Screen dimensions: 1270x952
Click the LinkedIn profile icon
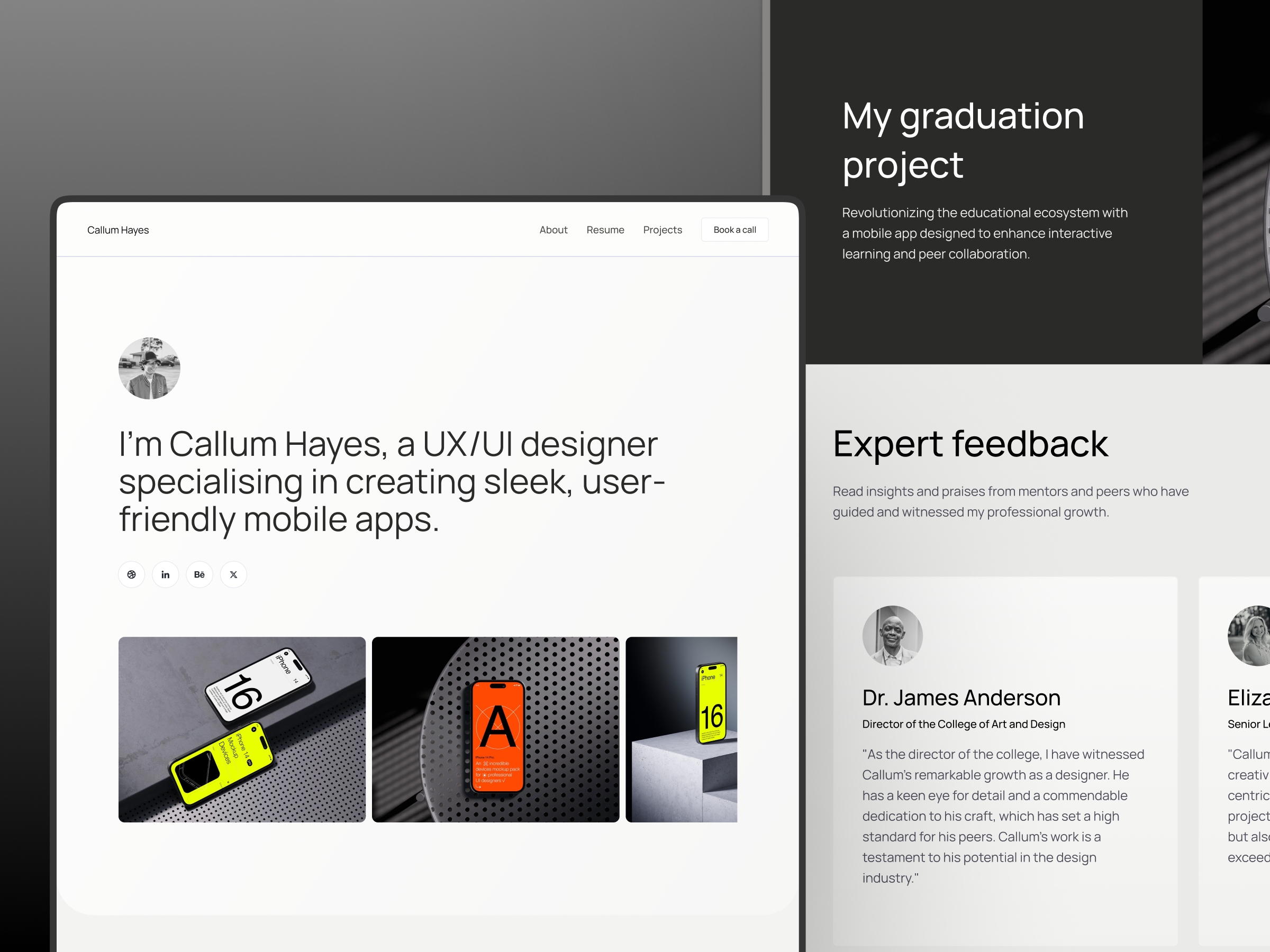point(165,574)
